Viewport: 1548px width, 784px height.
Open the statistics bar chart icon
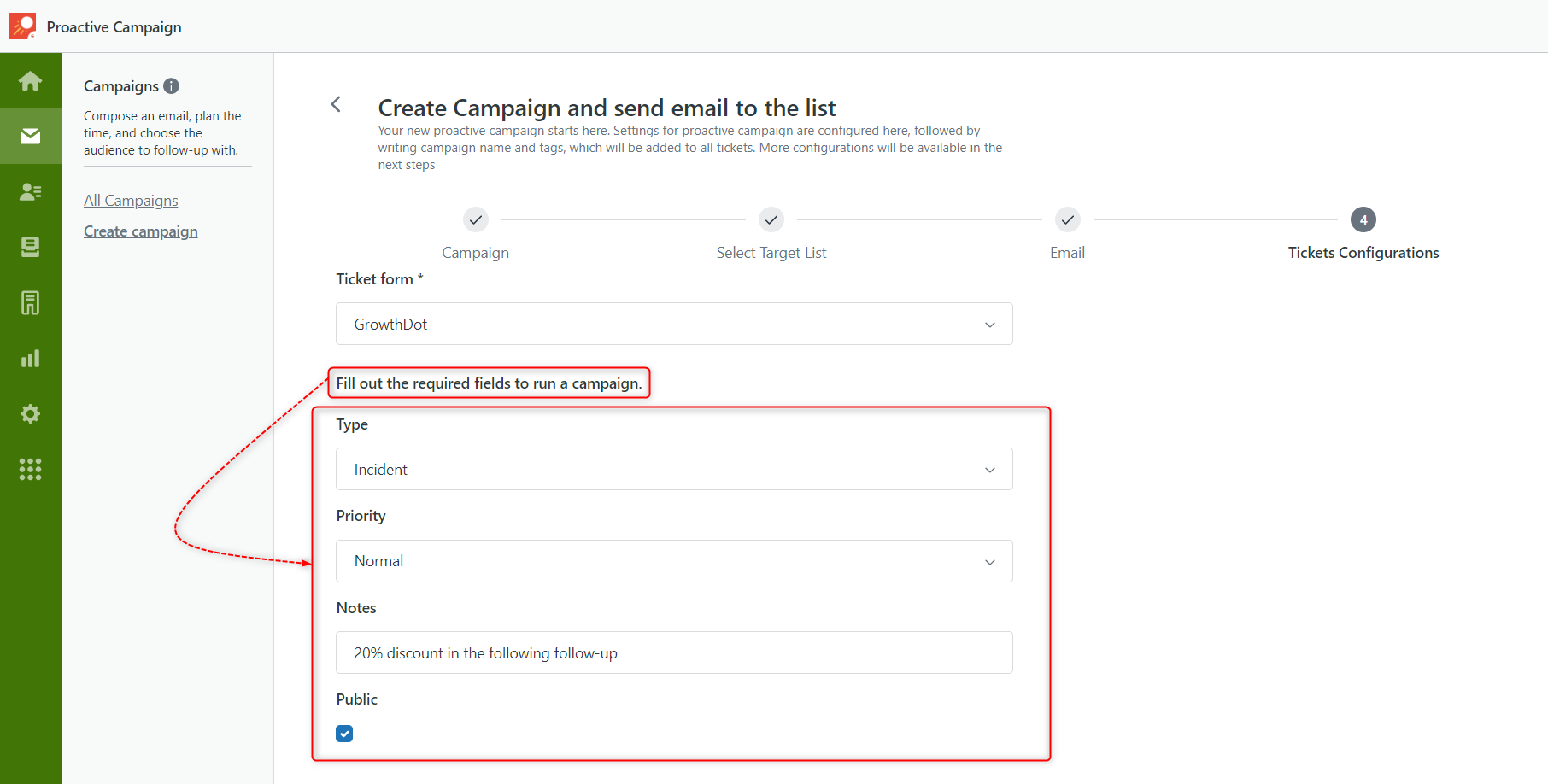click(31, 358)
